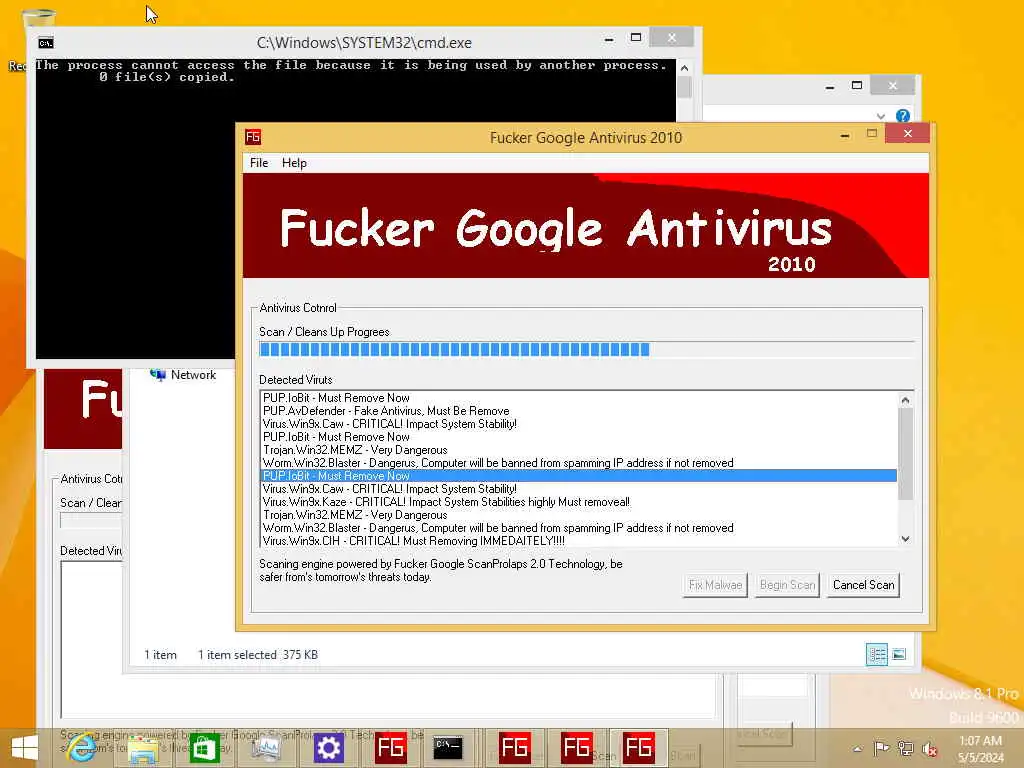The width and height of the screenshot is (1024, 768).
Task: Click the Cancel Scan button
Action: tap(863, 585)
